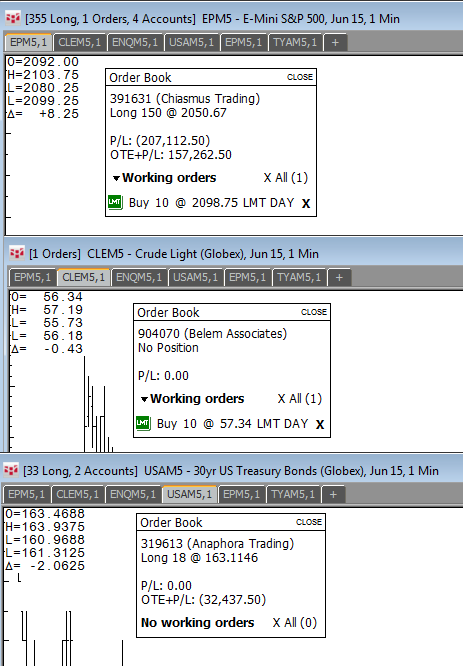Click the red chart icon in the EPM5 window title

coord(13,18)
